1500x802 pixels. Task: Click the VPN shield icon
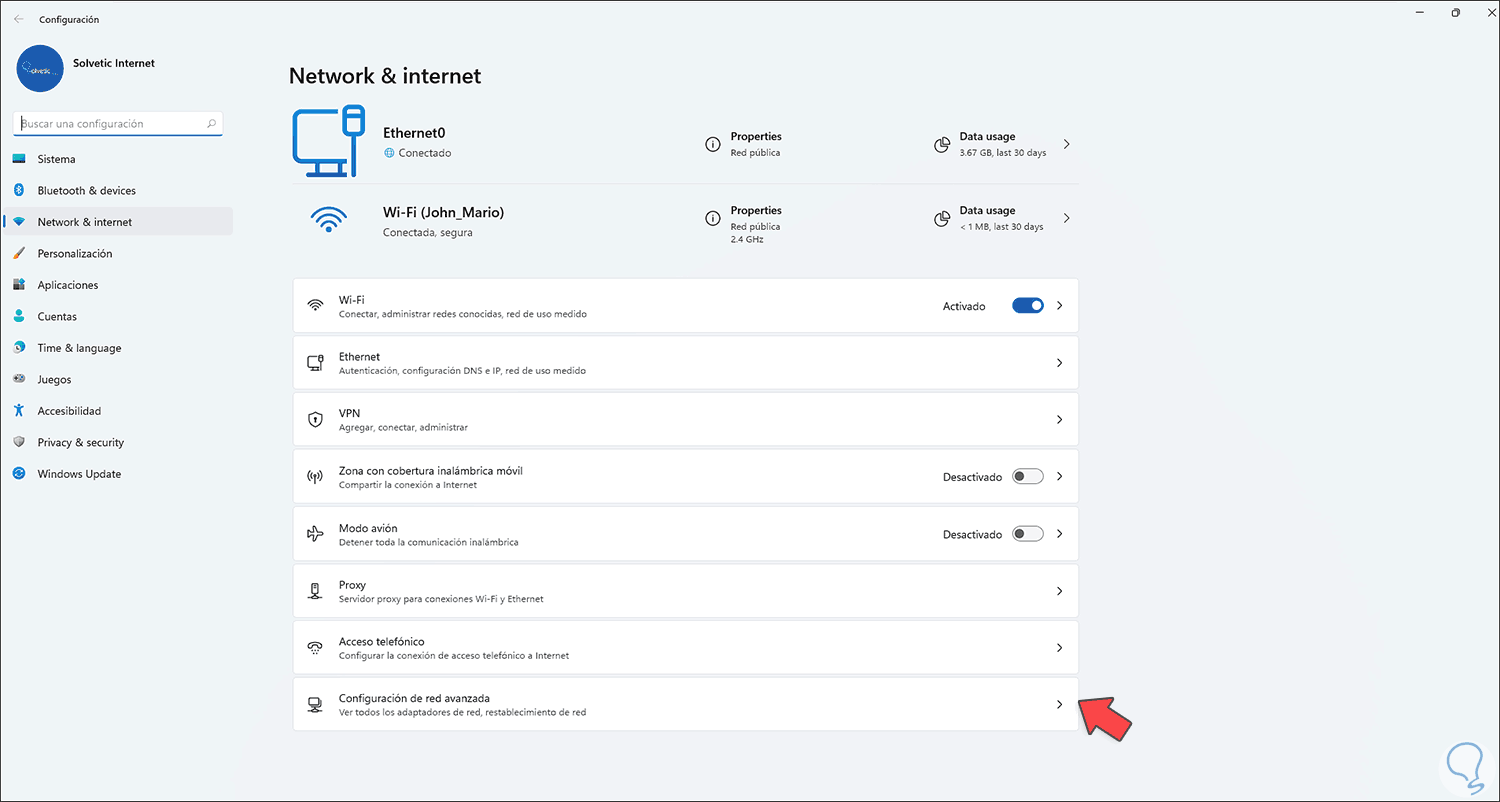315,420
